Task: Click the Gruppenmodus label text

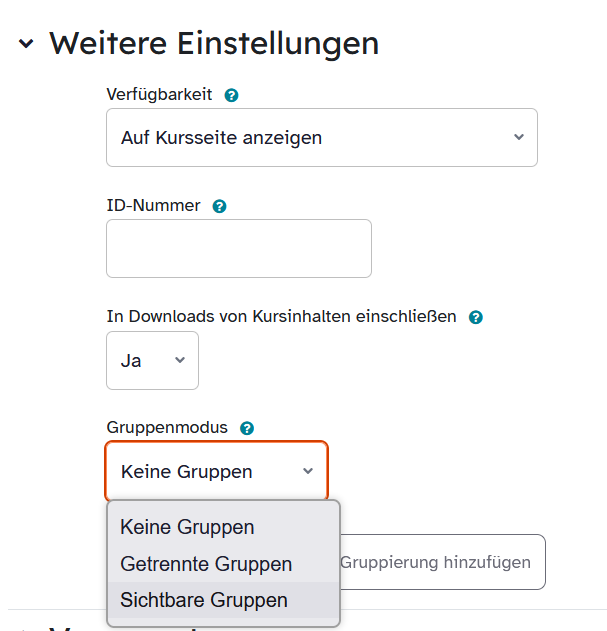Action: (x=167, y=428)
